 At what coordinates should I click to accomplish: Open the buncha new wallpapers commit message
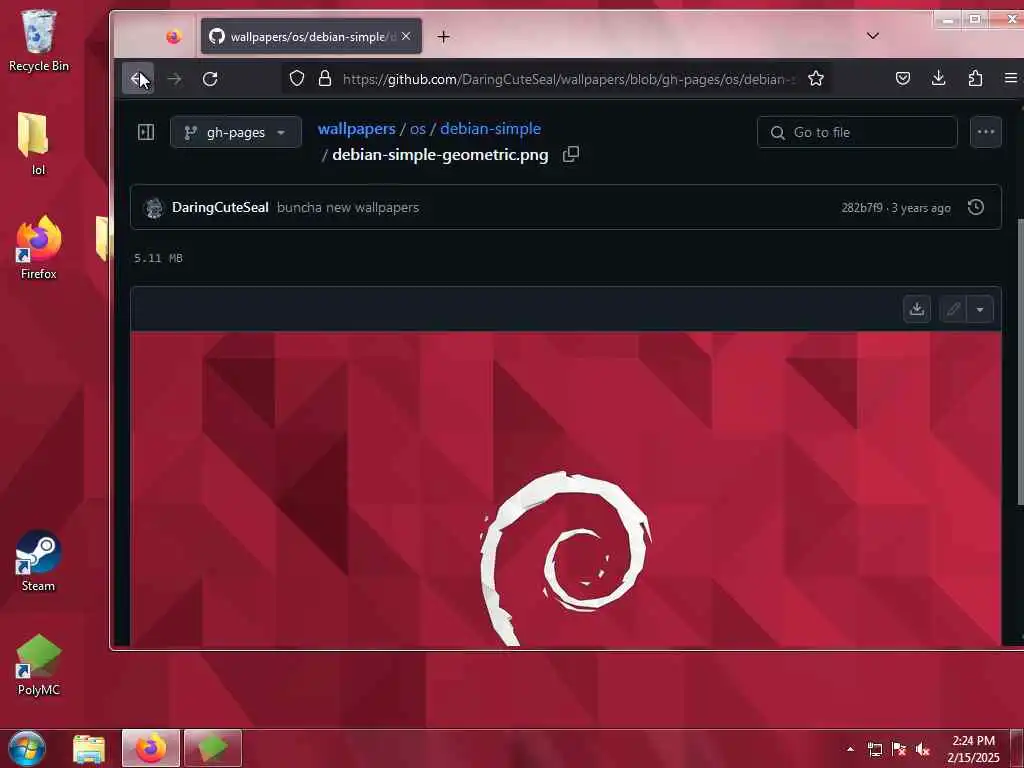[x=348, y=207]
